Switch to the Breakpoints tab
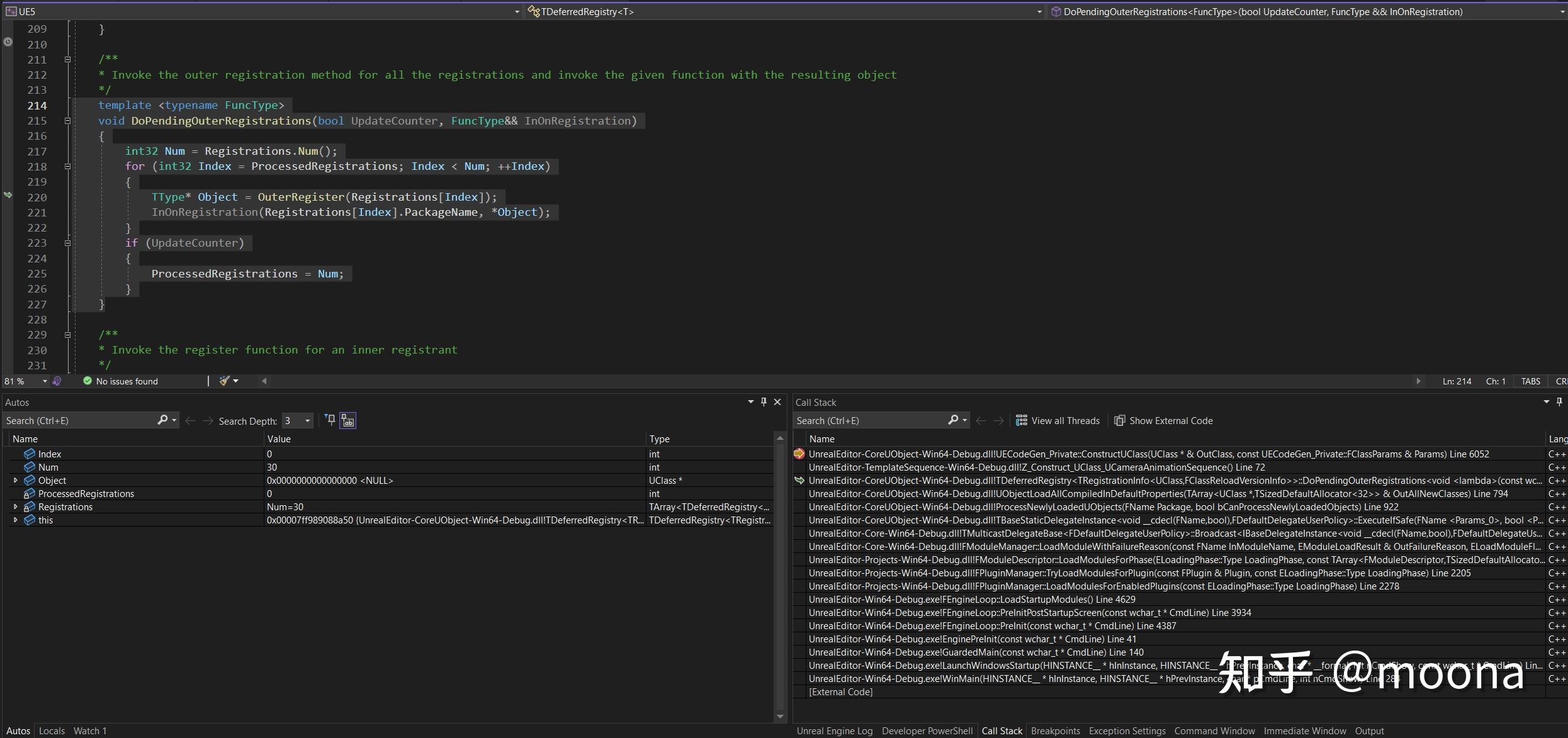The image size is (1568, 738). pos(1055,730)
